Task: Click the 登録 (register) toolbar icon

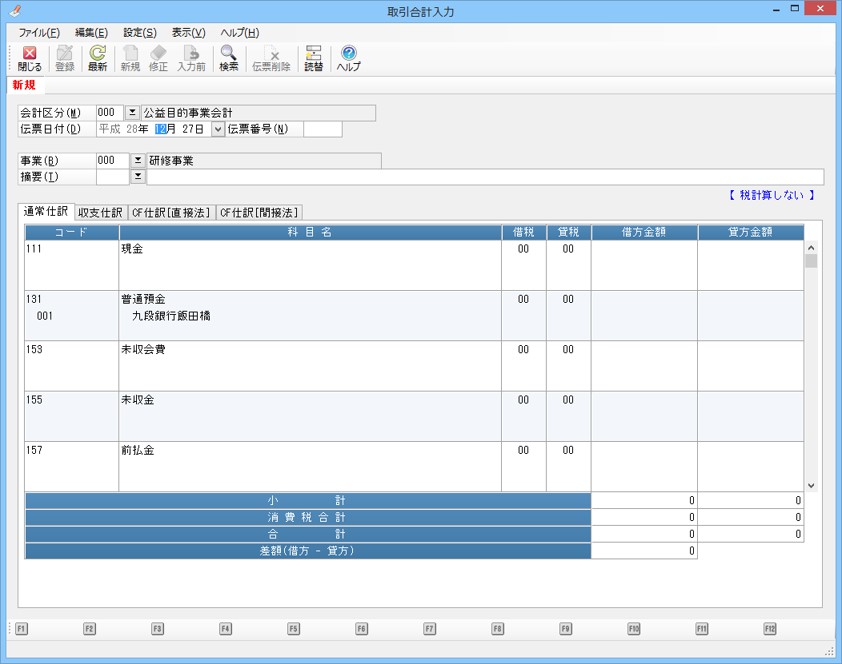Action: (65, 58)
